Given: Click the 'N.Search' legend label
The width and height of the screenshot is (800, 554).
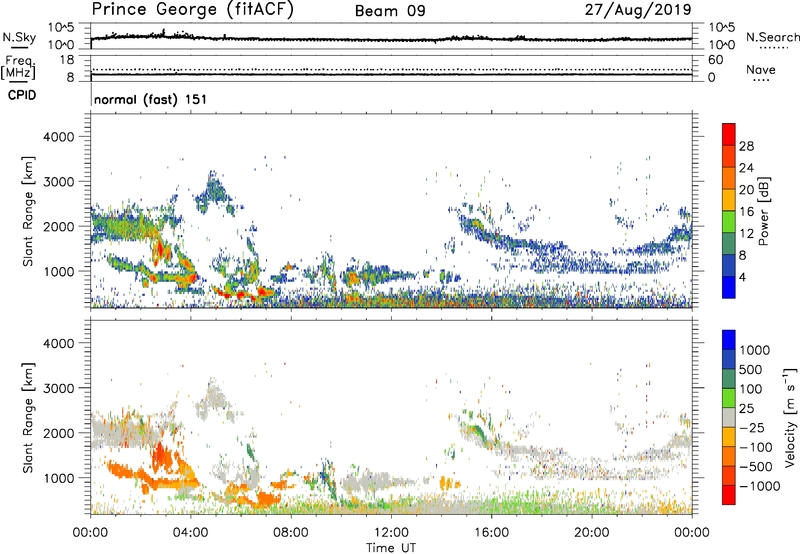Looking at the screenshot, I should tap(772, 37).
